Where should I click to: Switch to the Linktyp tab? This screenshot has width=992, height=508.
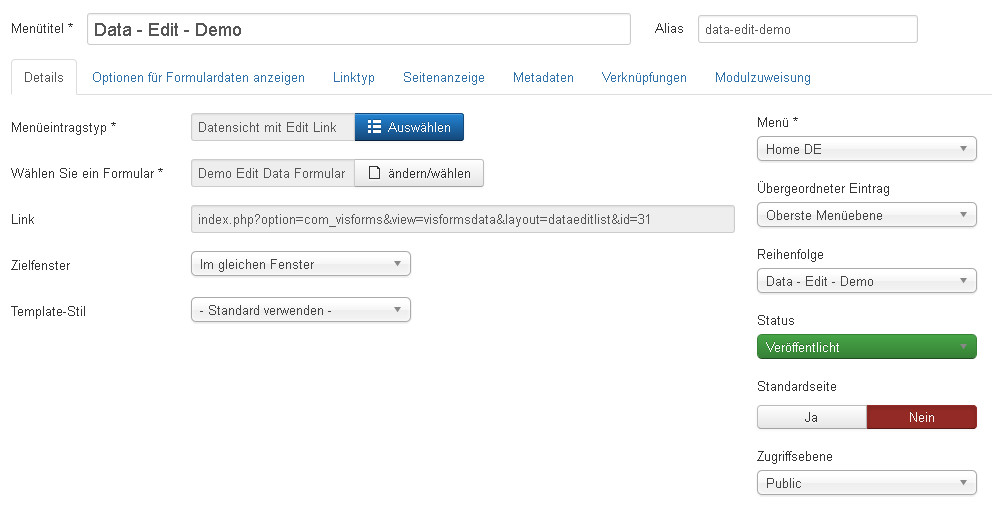tap(354, 77)
